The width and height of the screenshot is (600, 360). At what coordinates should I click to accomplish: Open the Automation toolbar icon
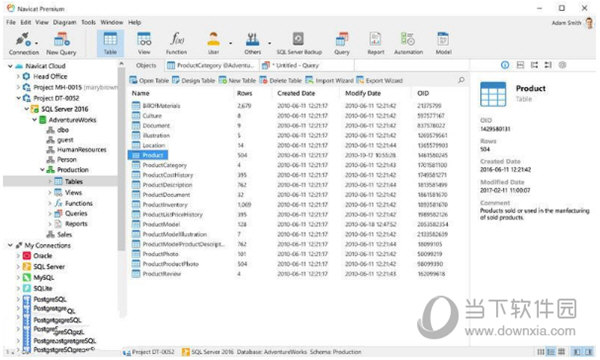(x=408, y=44)
